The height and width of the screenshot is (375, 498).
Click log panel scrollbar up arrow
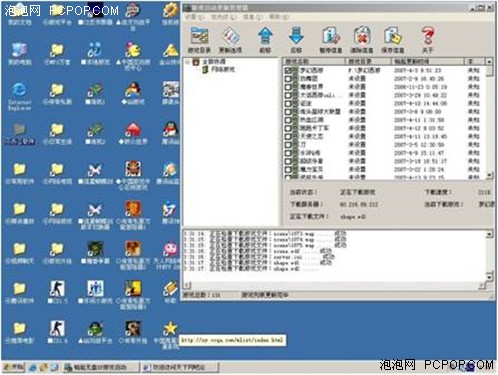489,235
